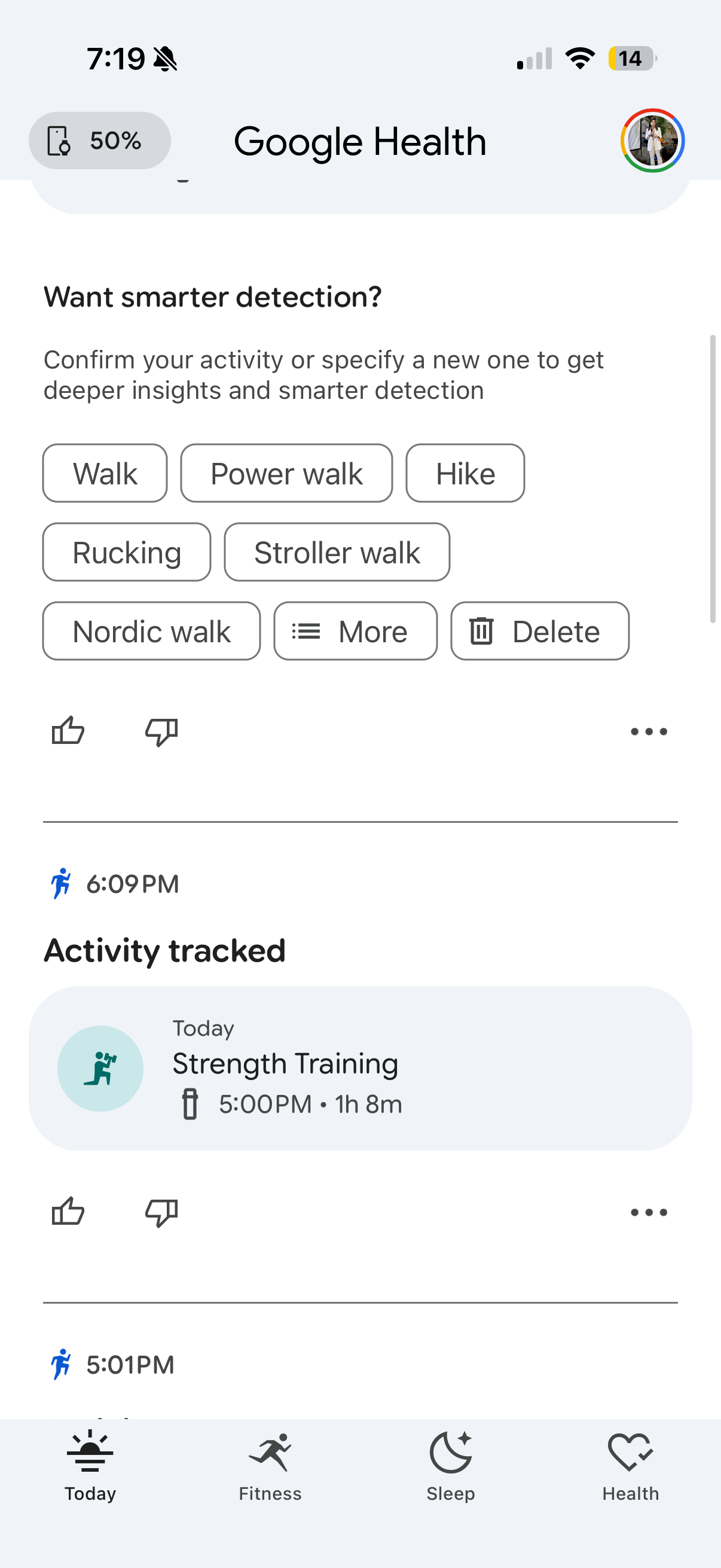Give thumbs up to Strength Training activity
Screen dimensions: 721x1568
pyautogui.click(x=68, y=1212)
